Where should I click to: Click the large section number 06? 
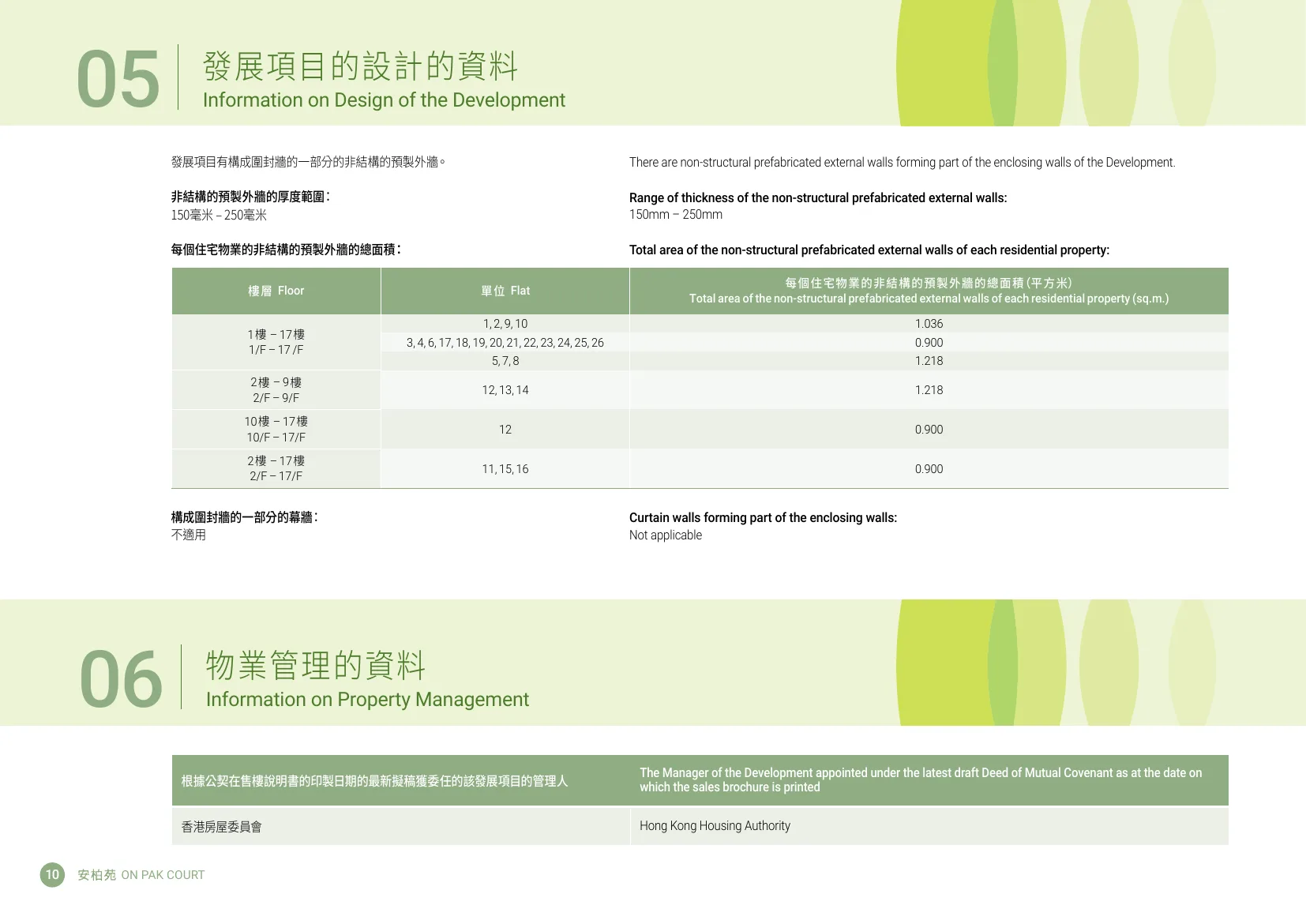point(121,679)
